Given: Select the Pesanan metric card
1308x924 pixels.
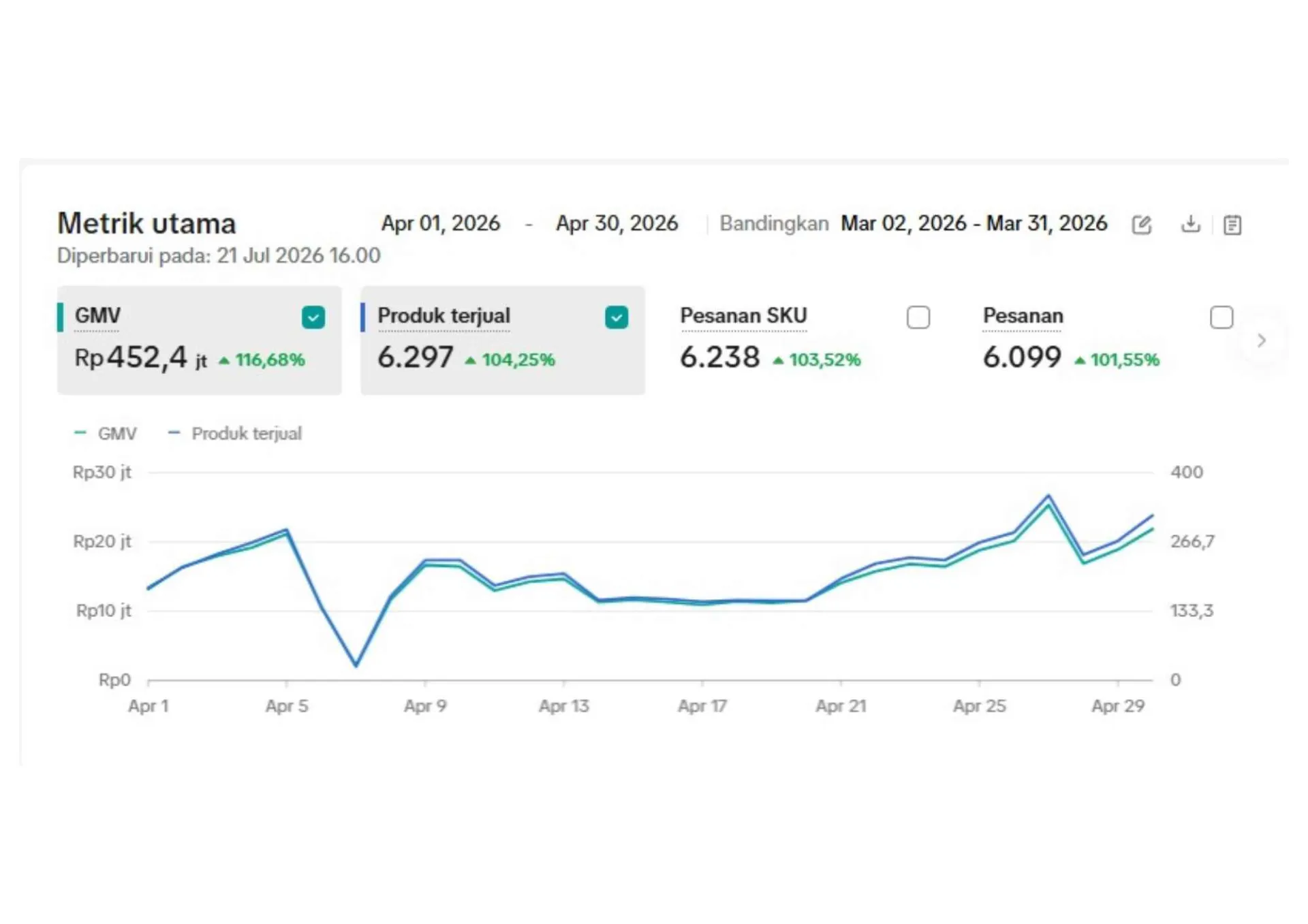Looking at the screenshot, I should click(x=1108, y=340).
